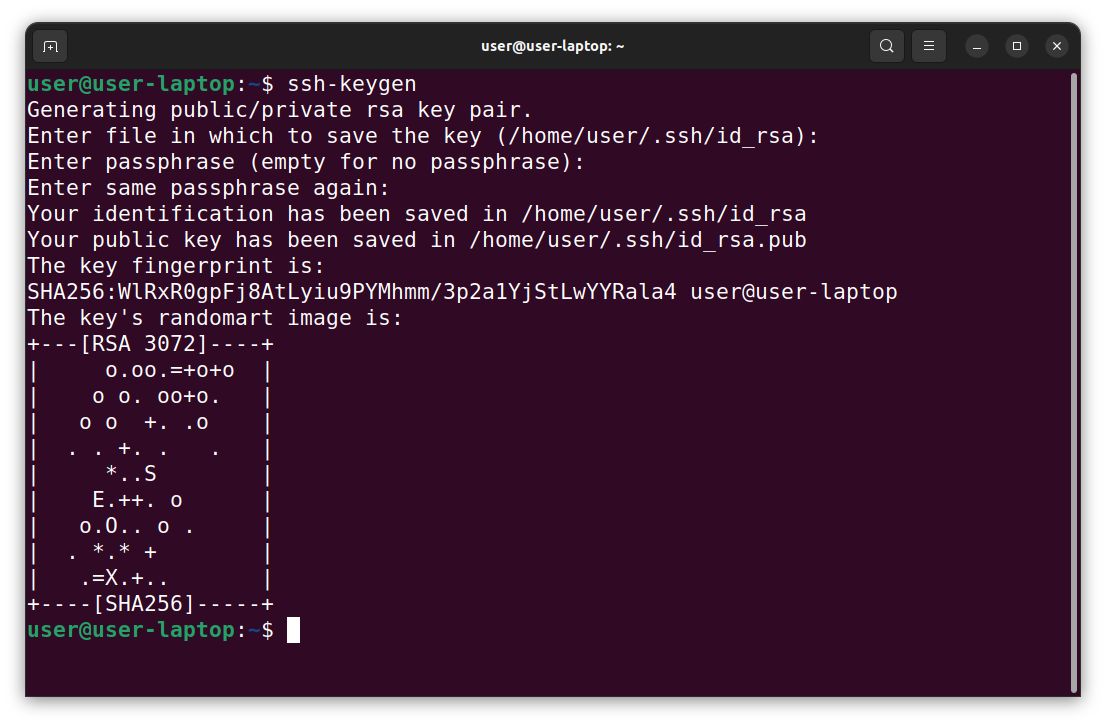Open the hamburger main menu
Screen dimensions: 1106x725
(x=929, y=46)
